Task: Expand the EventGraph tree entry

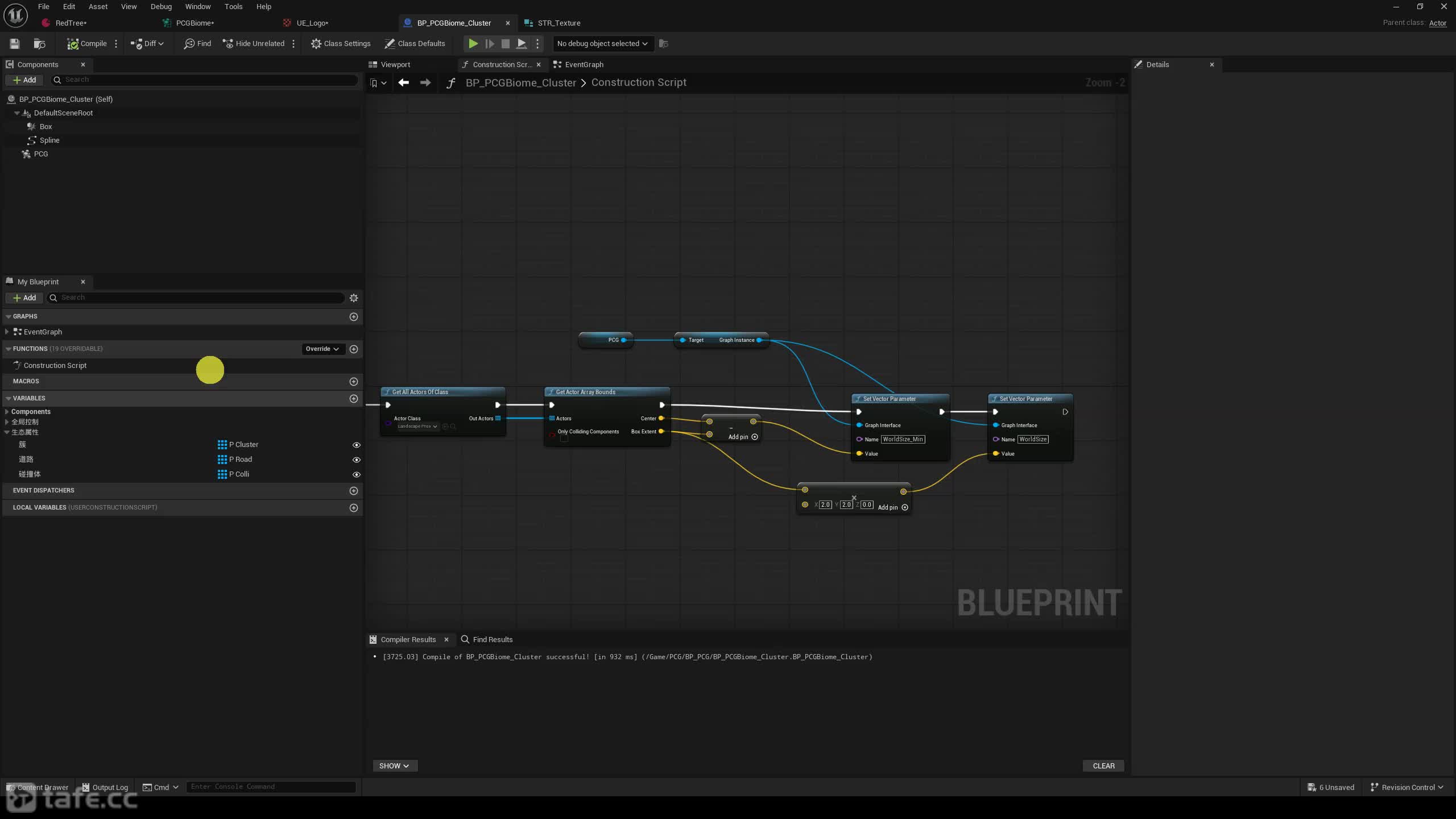Action: 7,332
